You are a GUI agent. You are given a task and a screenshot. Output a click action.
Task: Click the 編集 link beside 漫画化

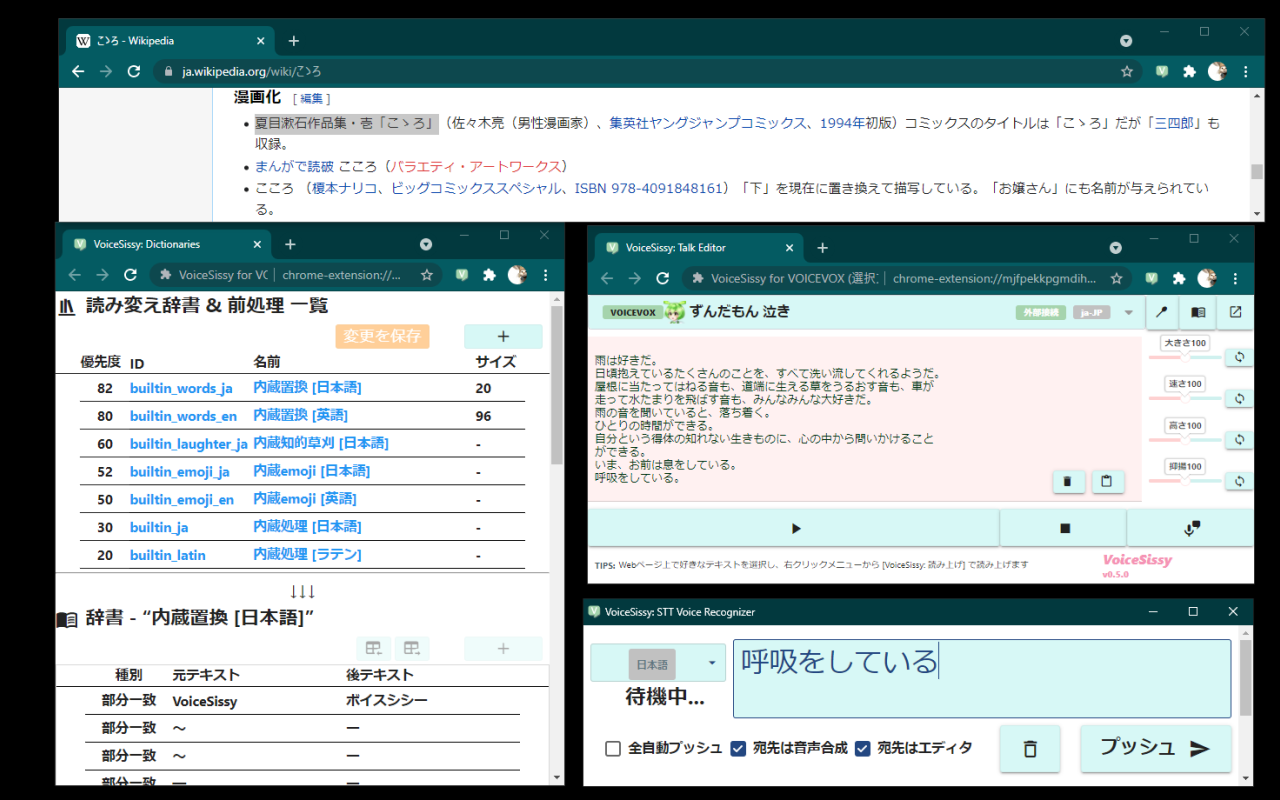[311, 98]
